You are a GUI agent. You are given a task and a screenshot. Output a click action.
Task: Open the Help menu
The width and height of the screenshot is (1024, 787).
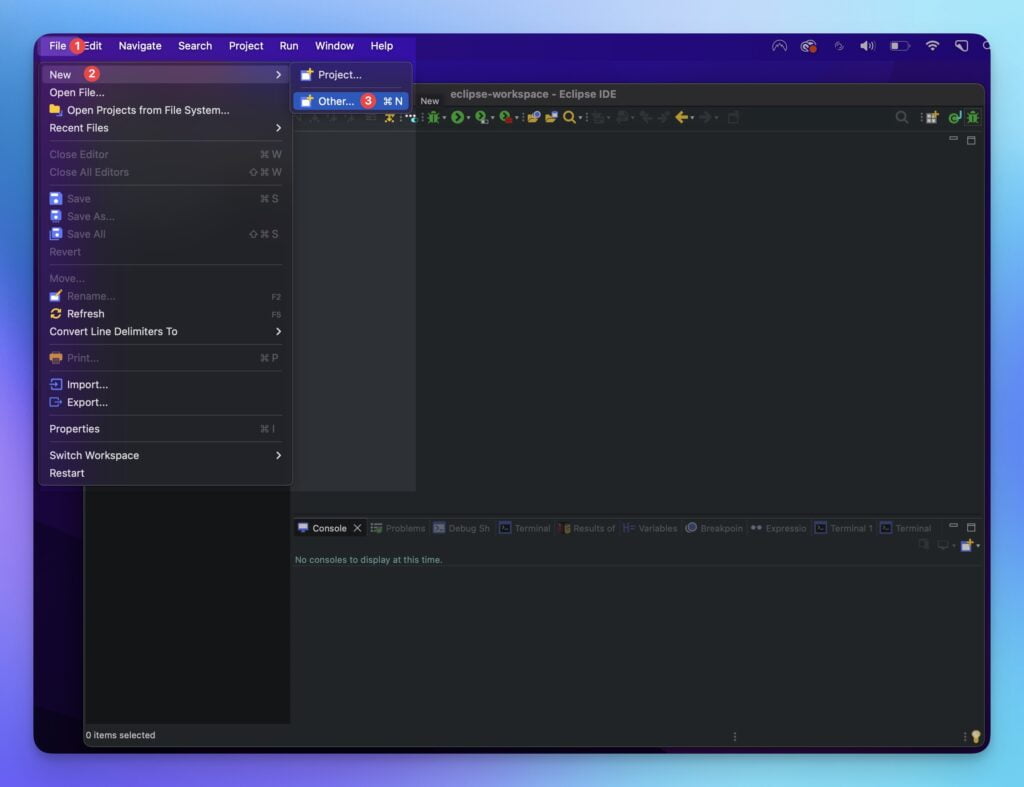(381, 46)
